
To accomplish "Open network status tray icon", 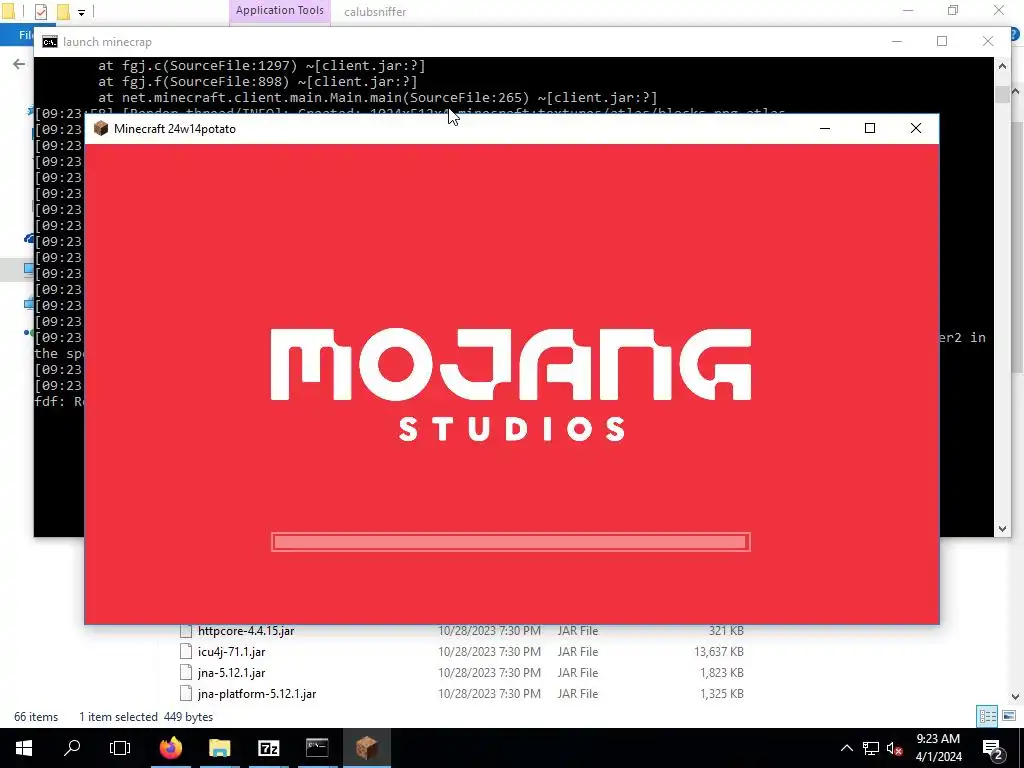I will 871,748.
